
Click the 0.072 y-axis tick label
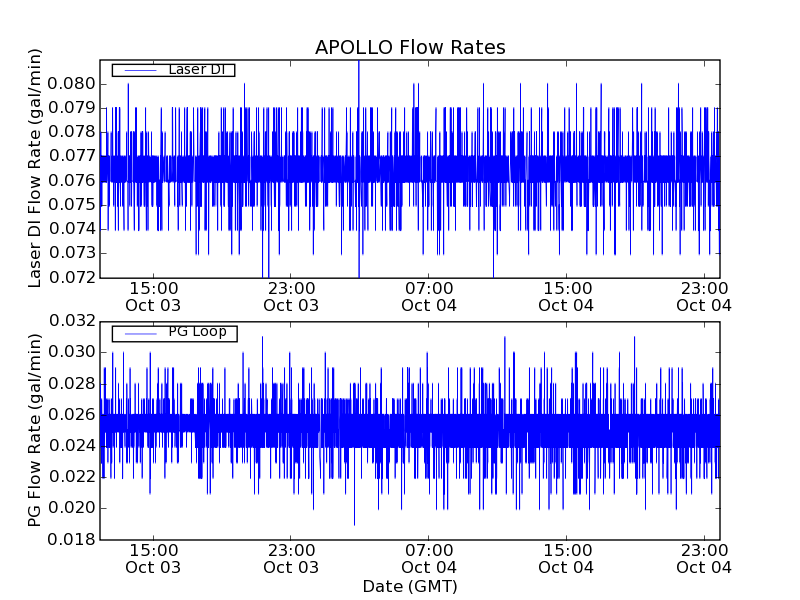[x=71, y=278]
